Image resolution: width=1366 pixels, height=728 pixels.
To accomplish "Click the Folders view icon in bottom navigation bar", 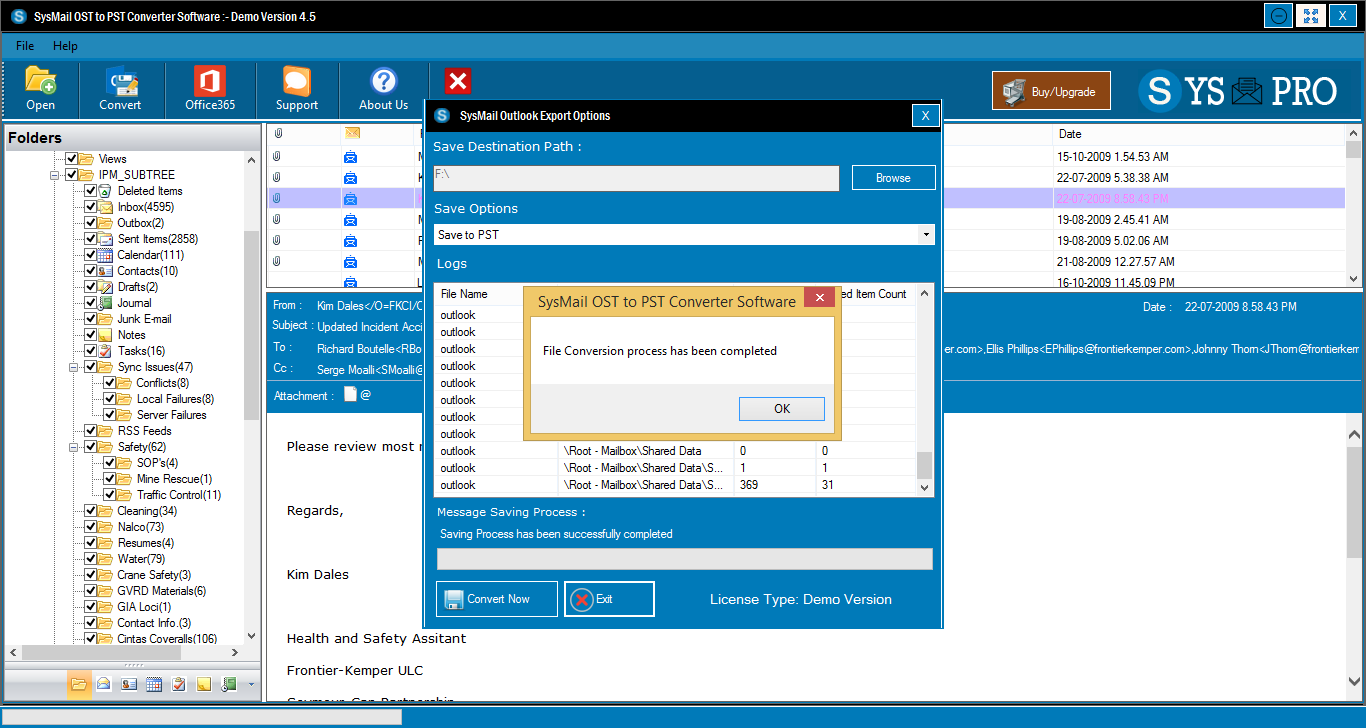I will point(79,684).
